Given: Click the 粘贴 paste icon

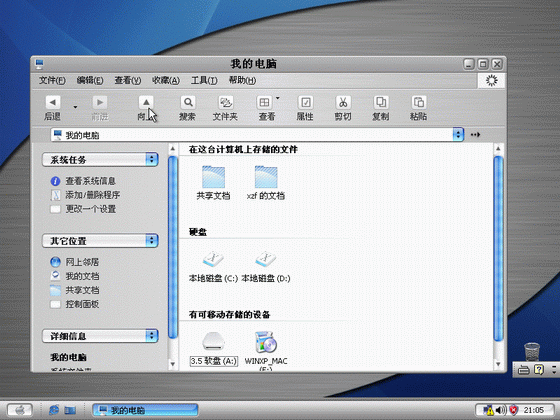Looking at the screenshot, I should 418,103.
